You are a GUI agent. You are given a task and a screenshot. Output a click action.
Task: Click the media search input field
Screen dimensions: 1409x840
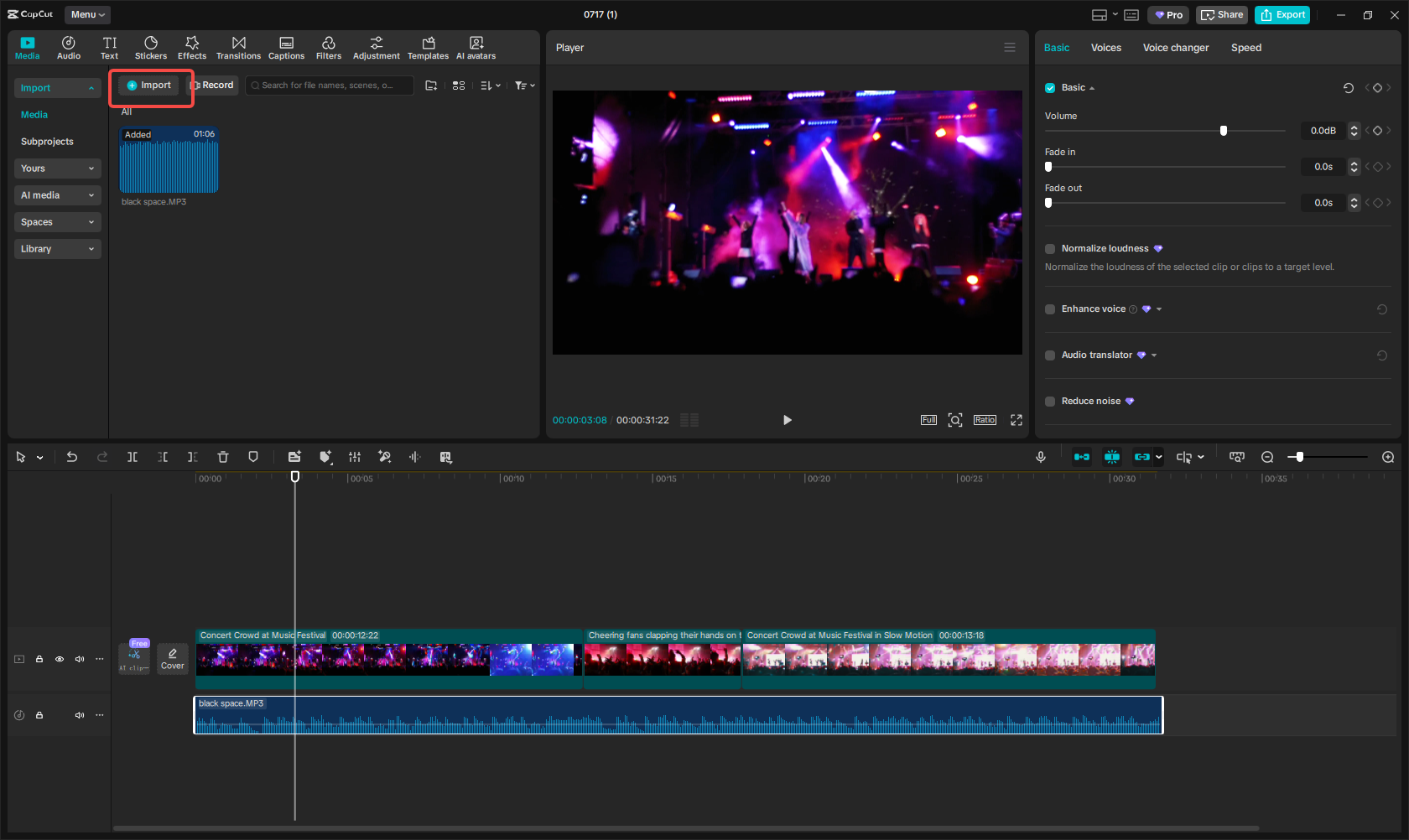point(330,86)
